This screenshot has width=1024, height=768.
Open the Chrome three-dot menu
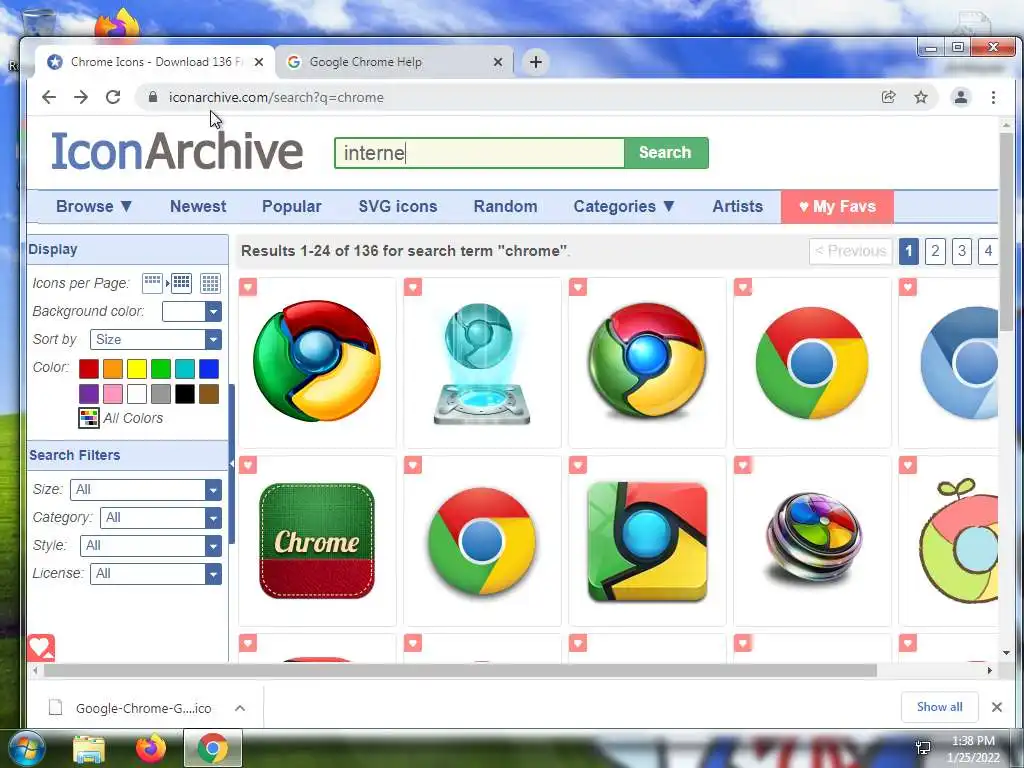click(993, 97)
